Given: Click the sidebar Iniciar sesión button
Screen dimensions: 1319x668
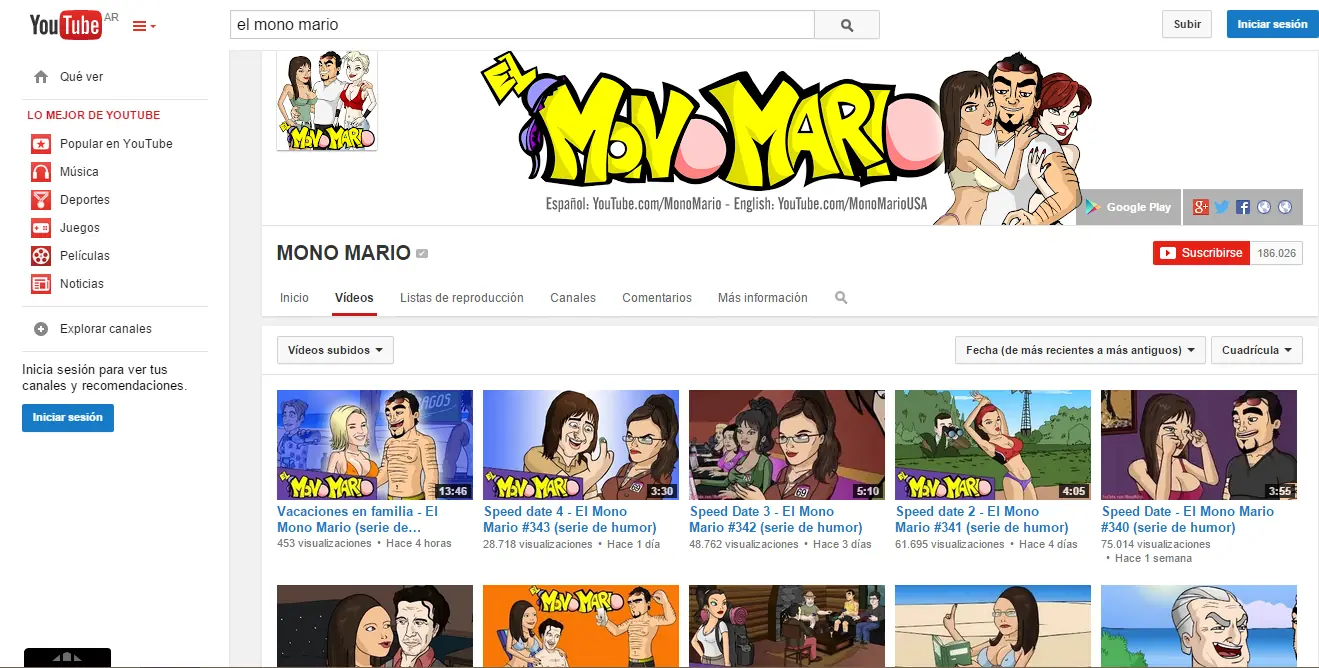Looking at the screenshot, I should coord(68,418).
